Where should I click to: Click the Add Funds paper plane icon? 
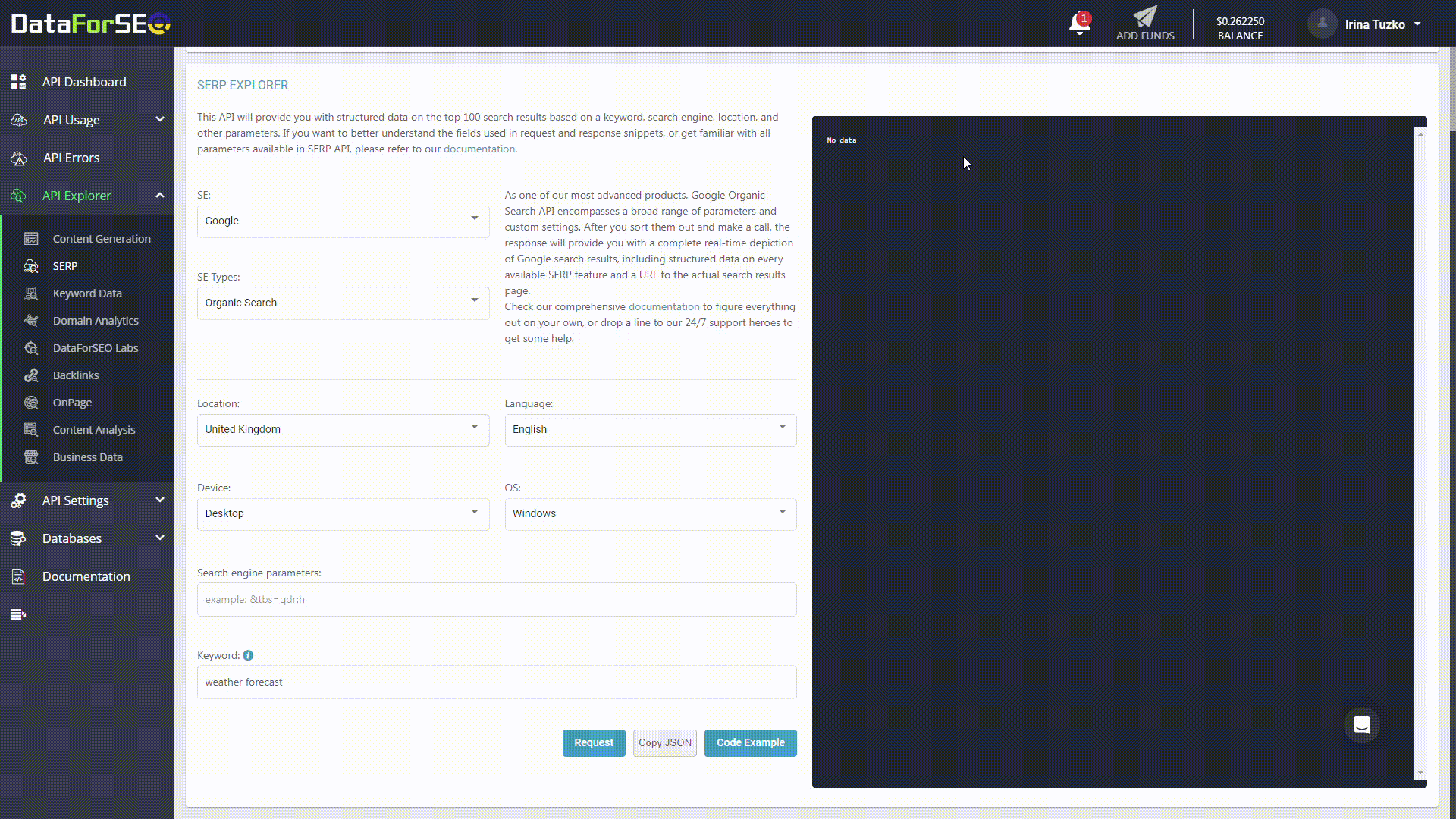coord(1145,16)
